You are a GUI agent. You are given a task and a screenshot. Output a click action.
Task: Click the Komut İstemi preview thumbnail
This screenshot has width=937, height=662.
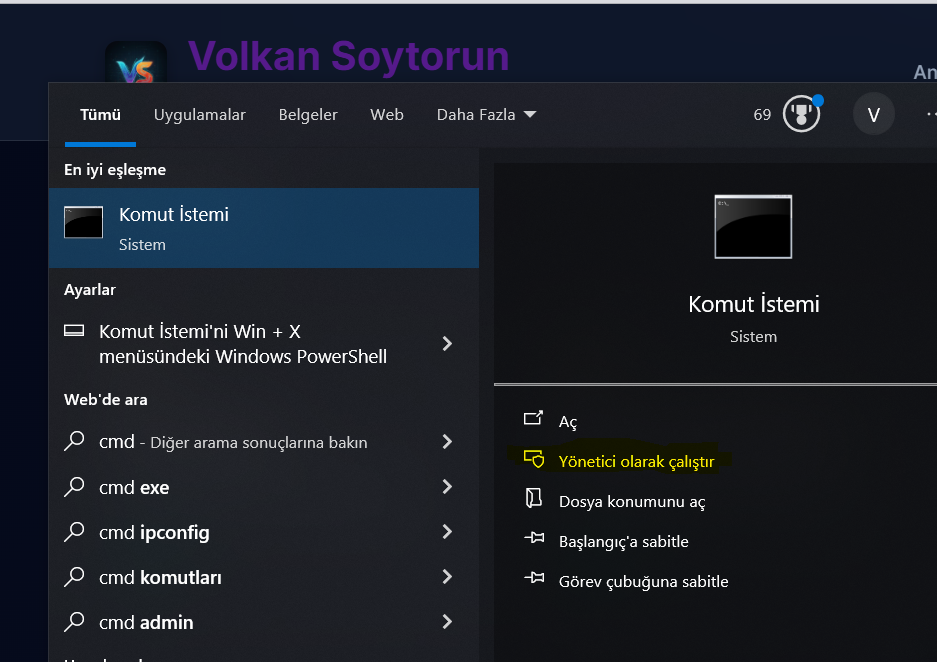tap(752, 226)
